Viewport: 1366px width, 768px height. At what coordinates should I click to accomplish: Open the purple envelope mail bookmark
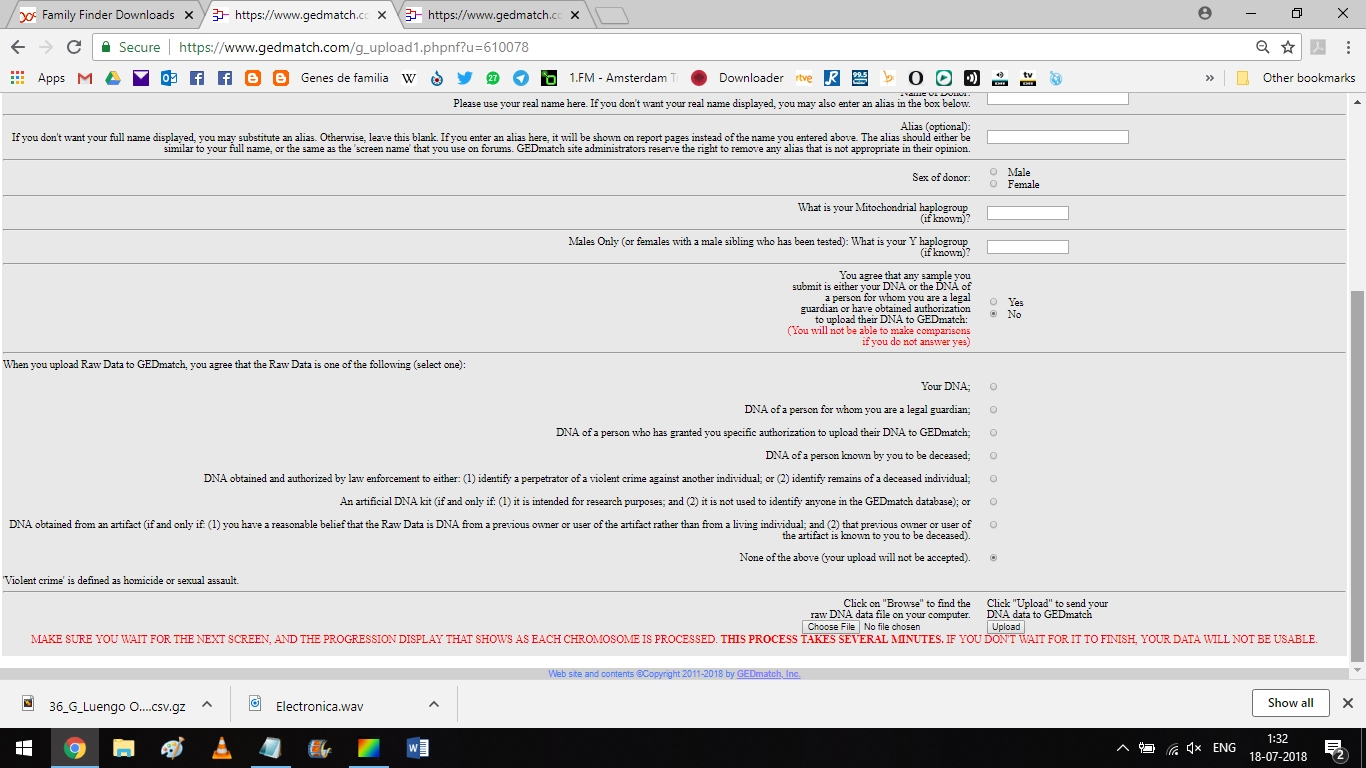141,78
